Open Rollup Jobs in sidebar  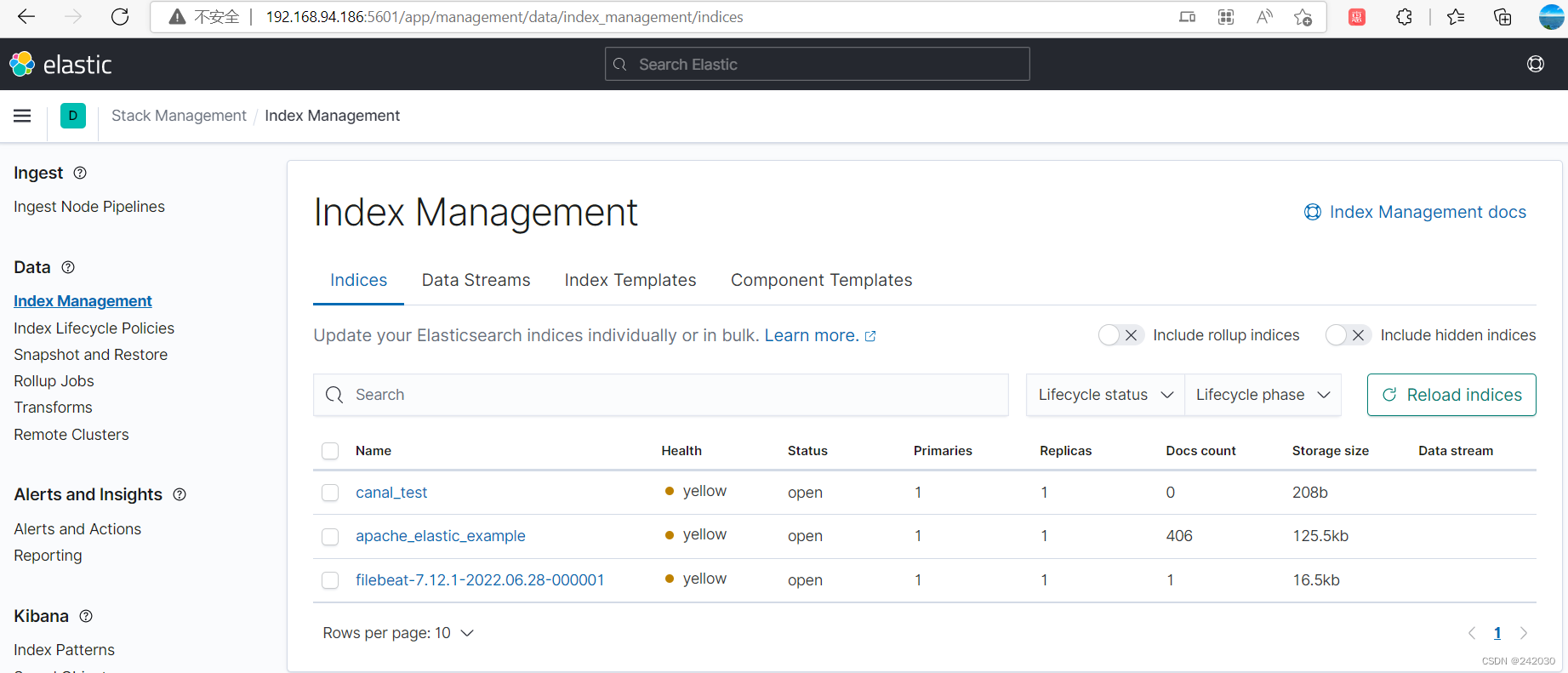54,381
